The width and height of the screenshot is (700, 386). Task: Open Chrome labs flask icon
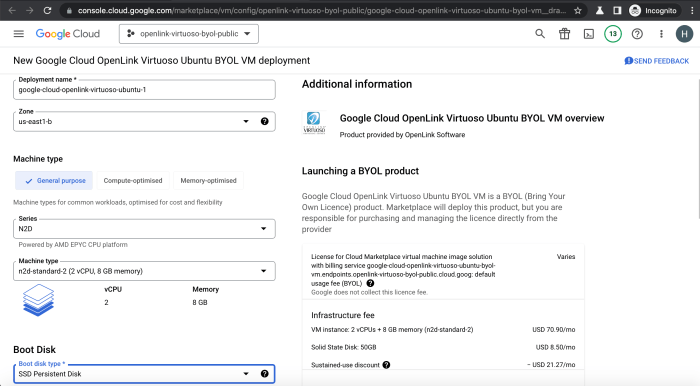[x=600, y=10]
